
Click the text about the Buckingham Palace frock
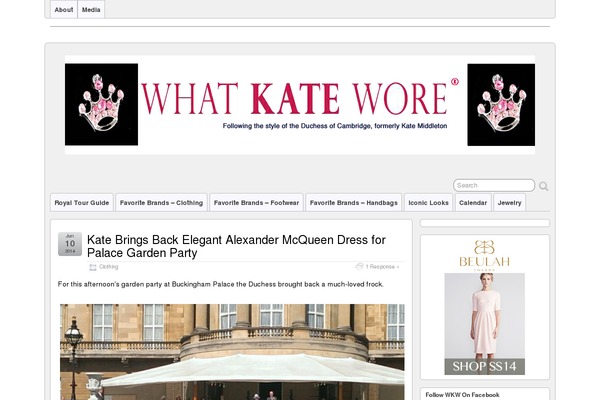(x=220, y=284)
